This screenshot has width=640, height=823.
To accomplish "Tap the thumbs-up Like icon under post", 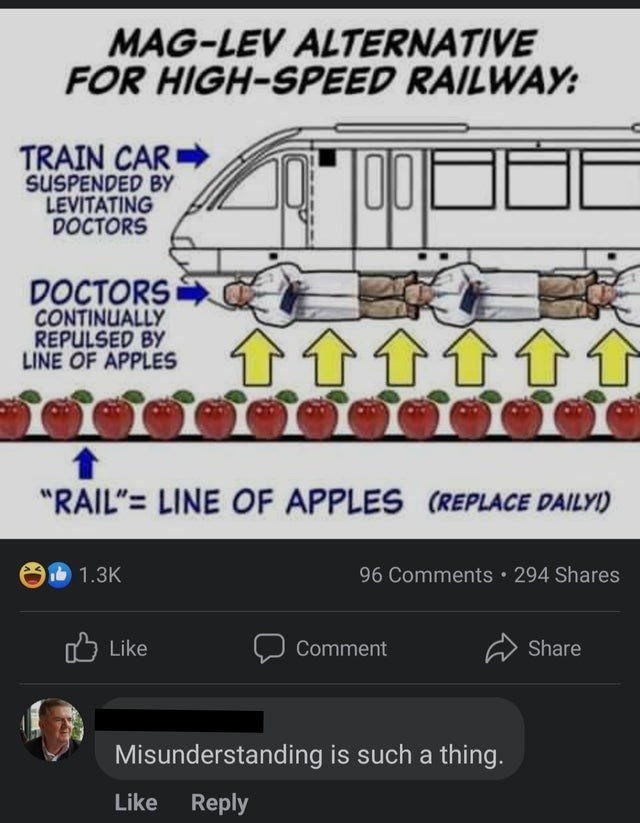I will pos(81,648).
